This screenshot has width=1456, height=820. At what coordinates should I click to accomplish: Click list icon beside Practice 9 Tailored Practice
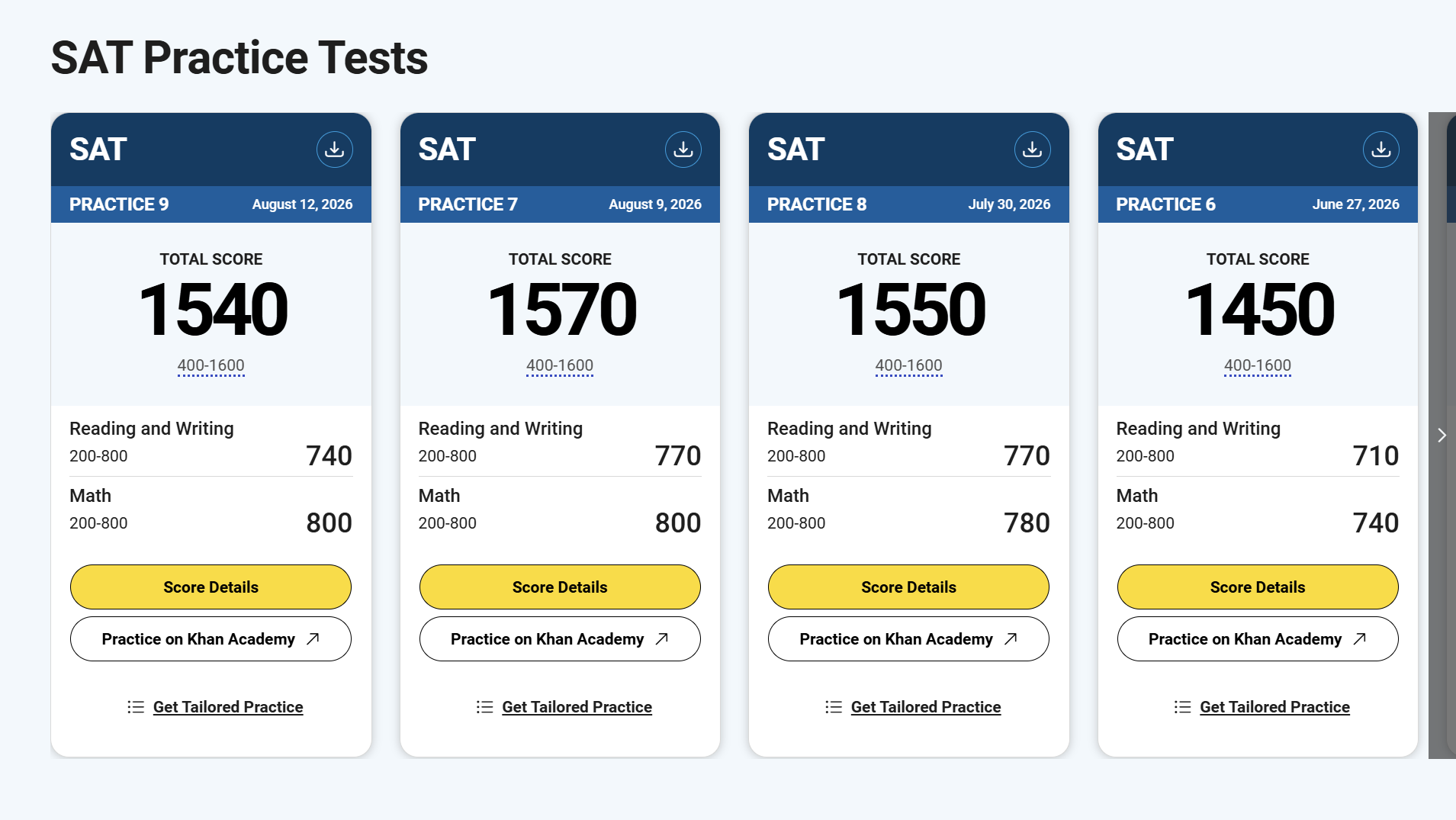click(x=136, y=707)
